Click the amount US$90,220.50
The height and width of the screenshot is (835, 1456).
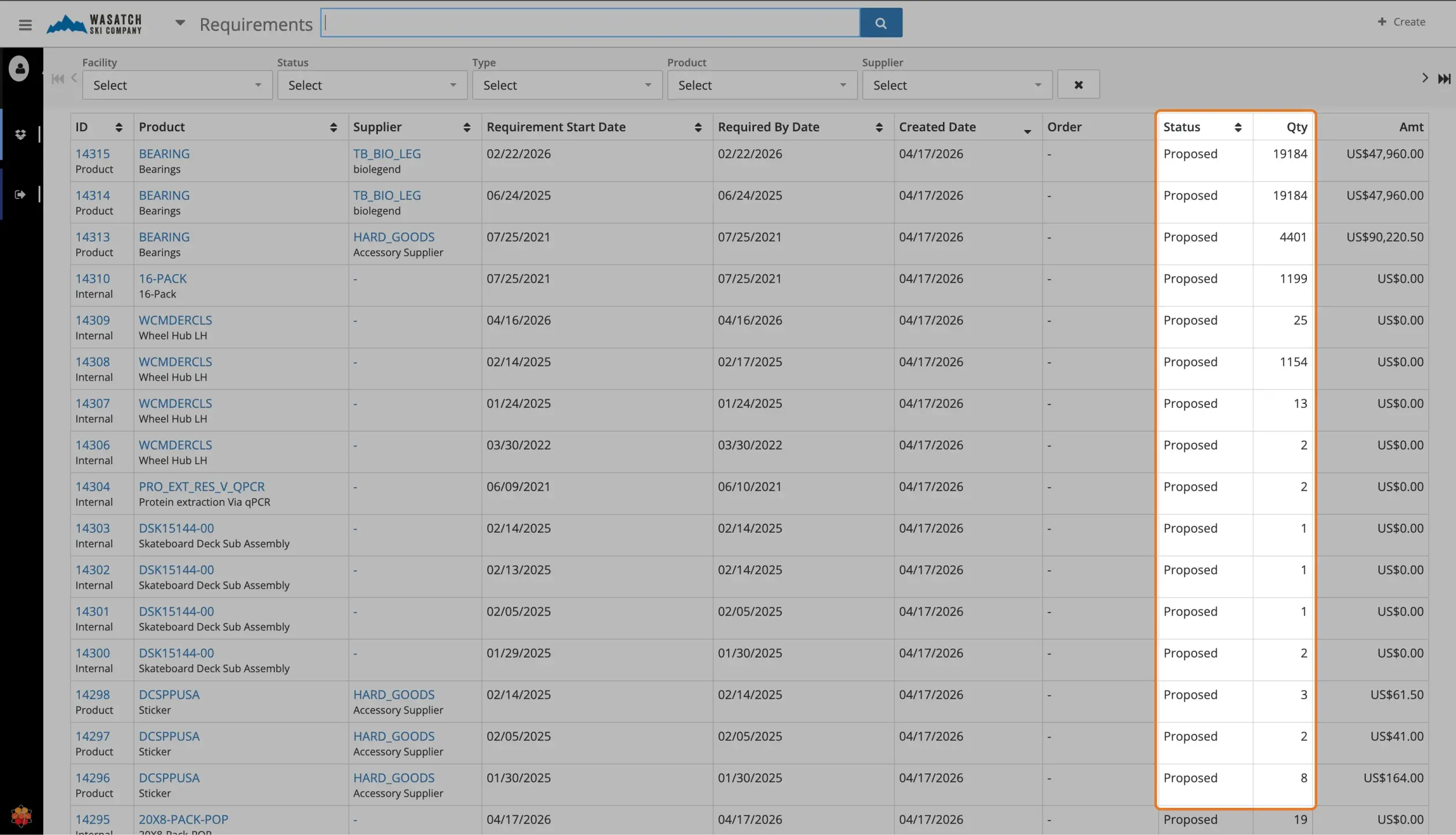tap(1384, 237)
